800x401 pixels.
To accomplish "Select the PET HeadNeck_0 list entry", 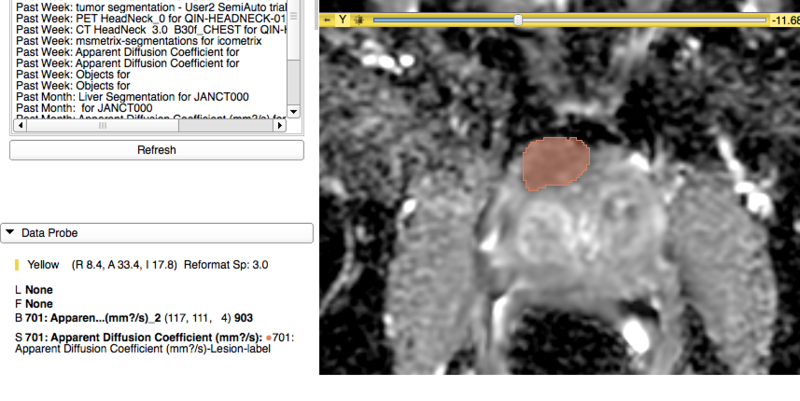I will click(x=150, y=18).
